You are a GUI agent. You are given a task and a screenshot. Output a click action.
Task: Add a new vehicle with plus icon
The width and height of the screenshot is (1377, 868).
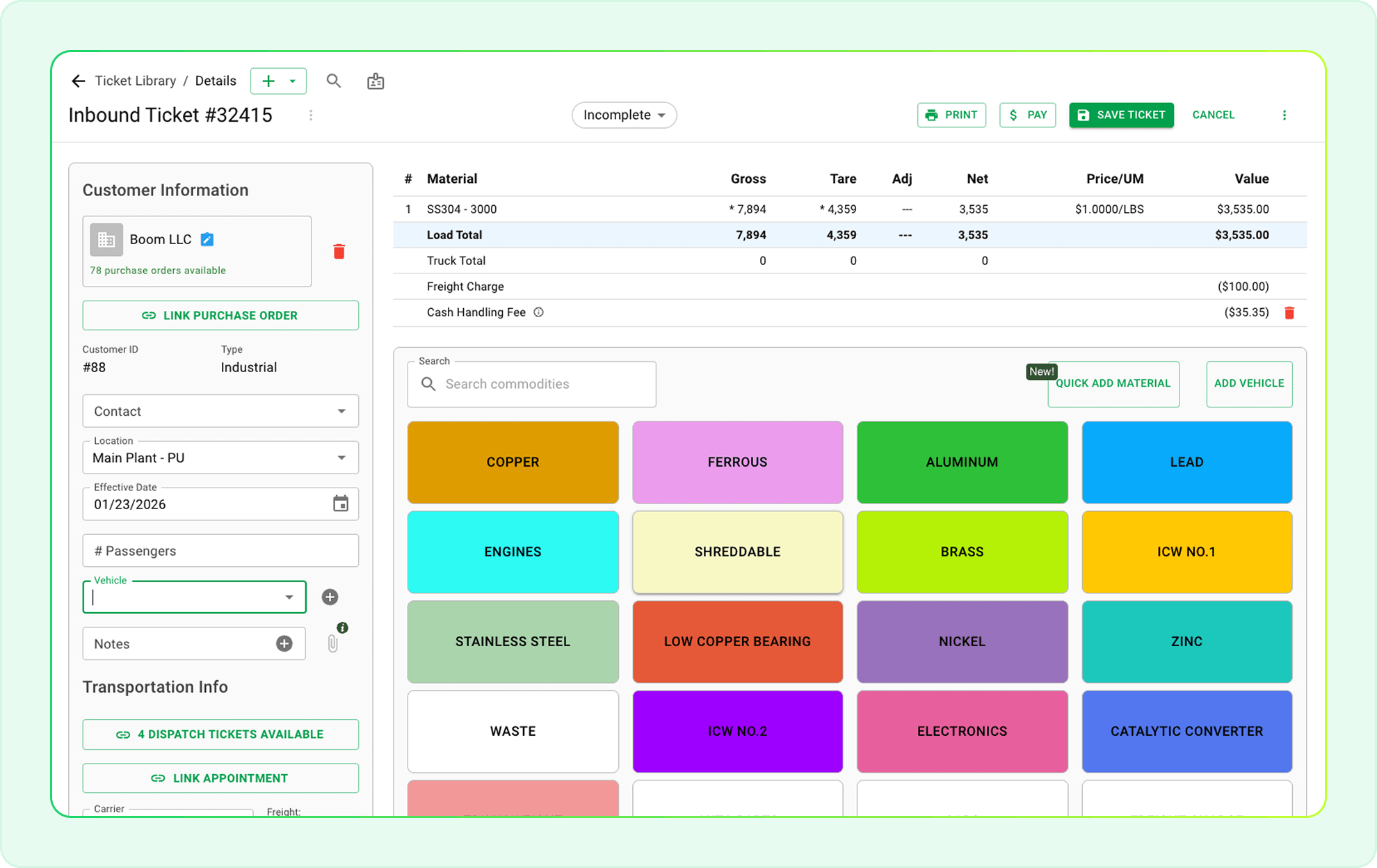click(330, 597)
